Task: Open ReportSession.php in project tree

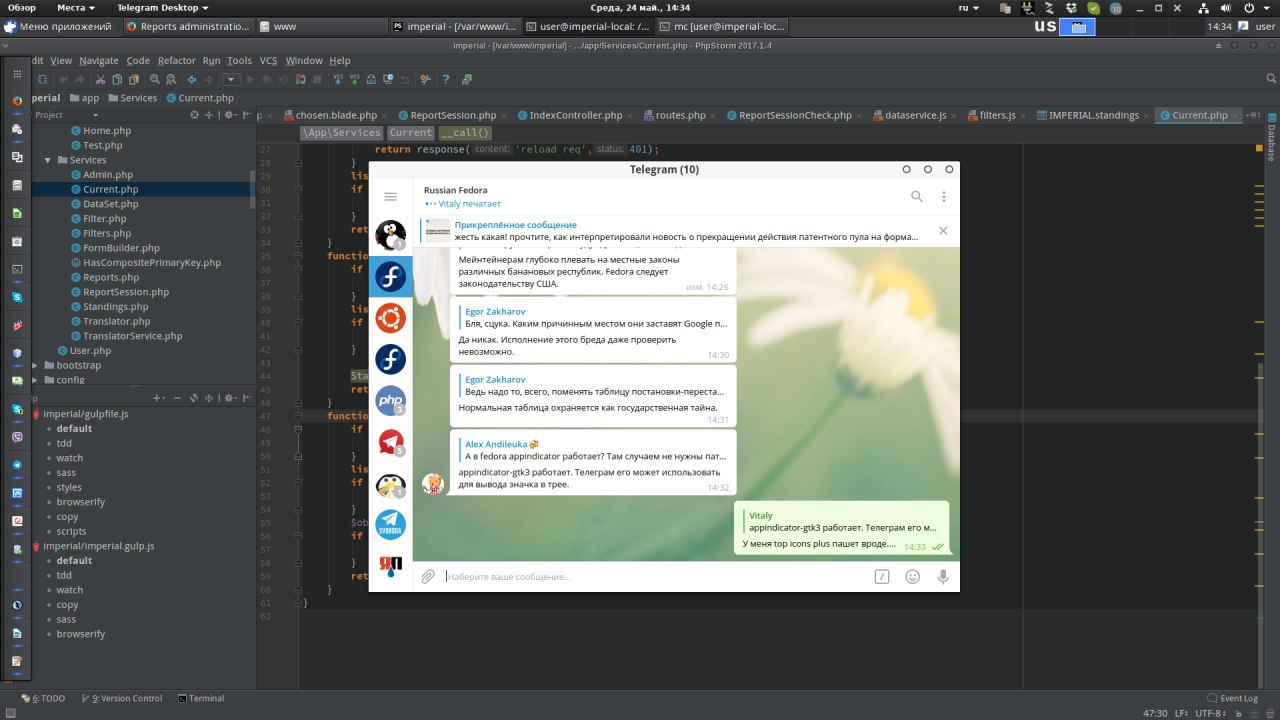Action: pyautogui.click(x=126, y=292)
